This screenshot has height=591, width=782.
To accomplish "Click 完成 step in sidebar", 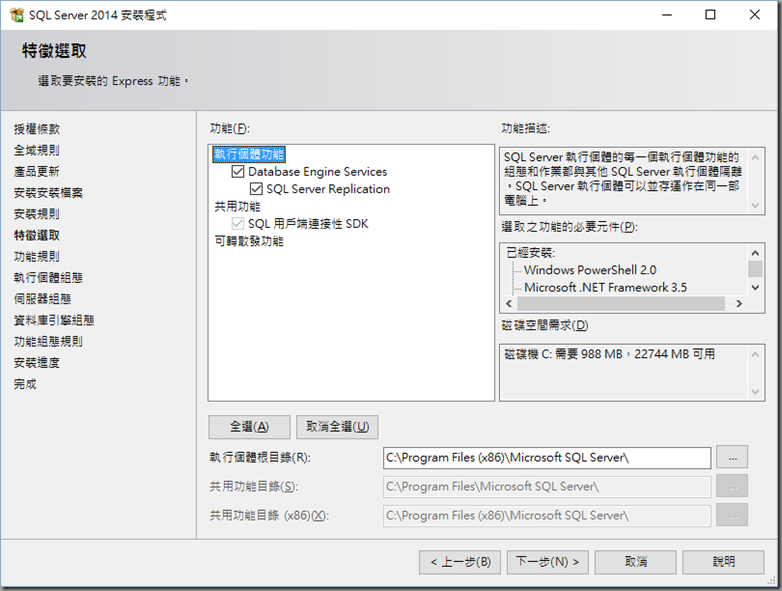I will [25, 384].
